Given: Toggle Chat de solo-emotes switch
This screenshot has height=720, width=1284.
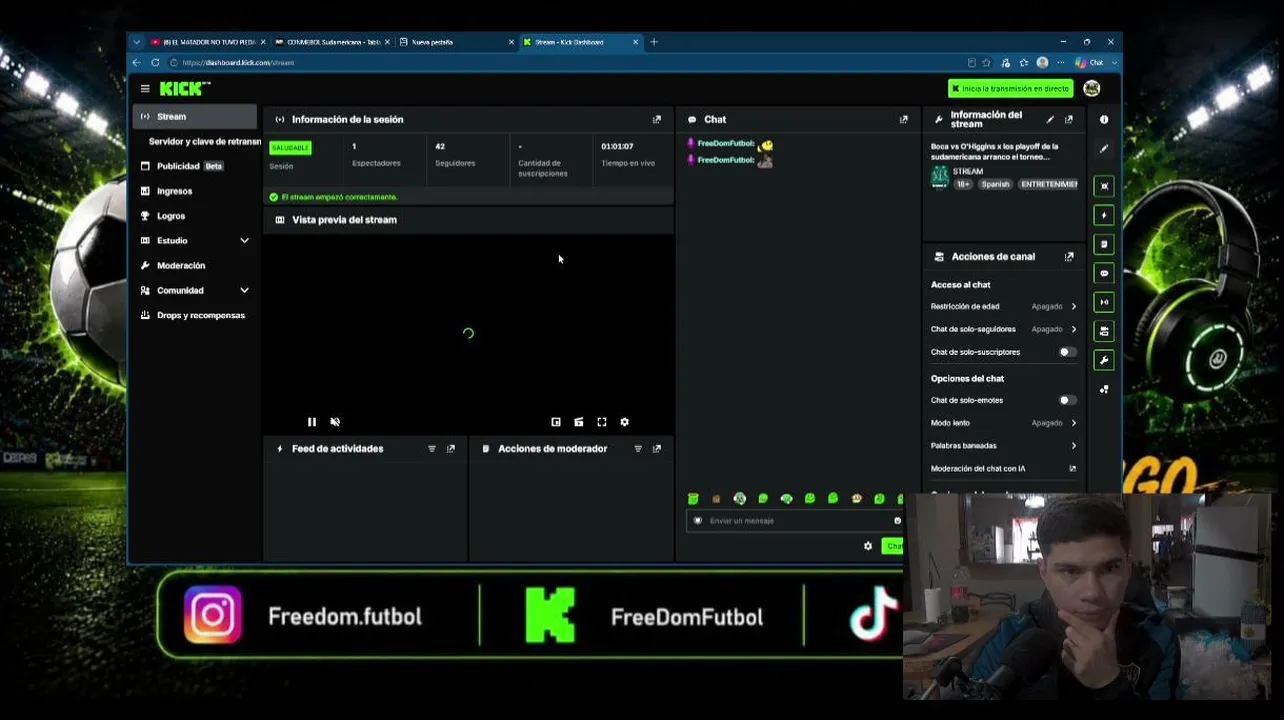Looking at the screenshot, I should [x=1068, y=400].
